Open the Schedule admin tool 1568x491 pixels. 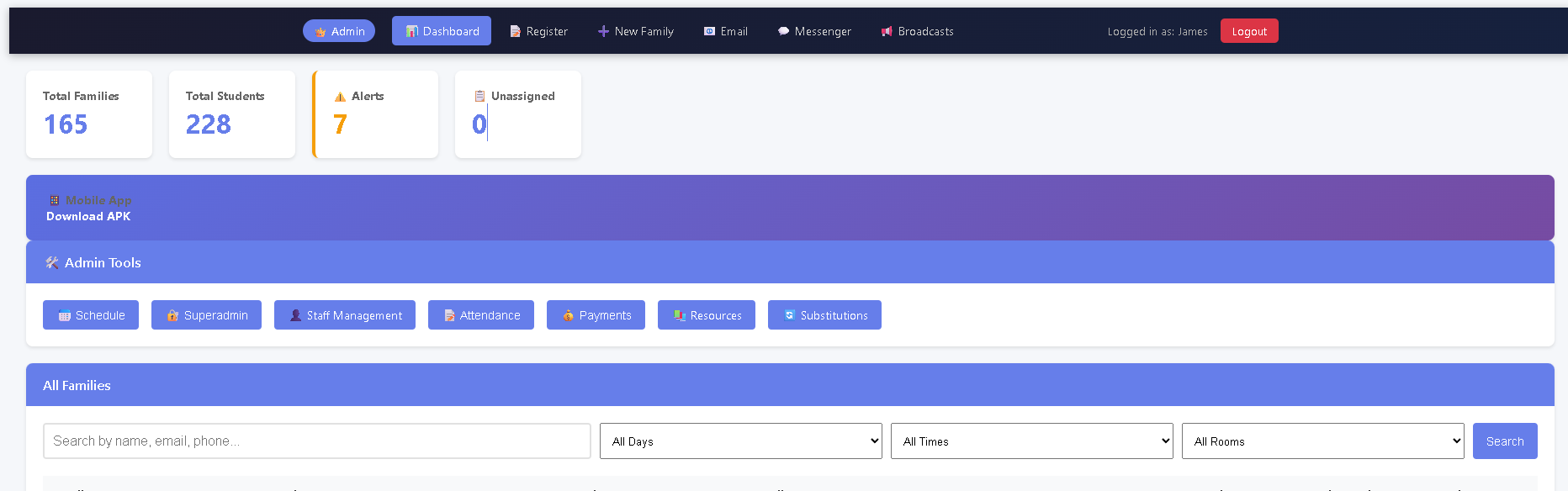pyautogui.click(x=91, y=315)
